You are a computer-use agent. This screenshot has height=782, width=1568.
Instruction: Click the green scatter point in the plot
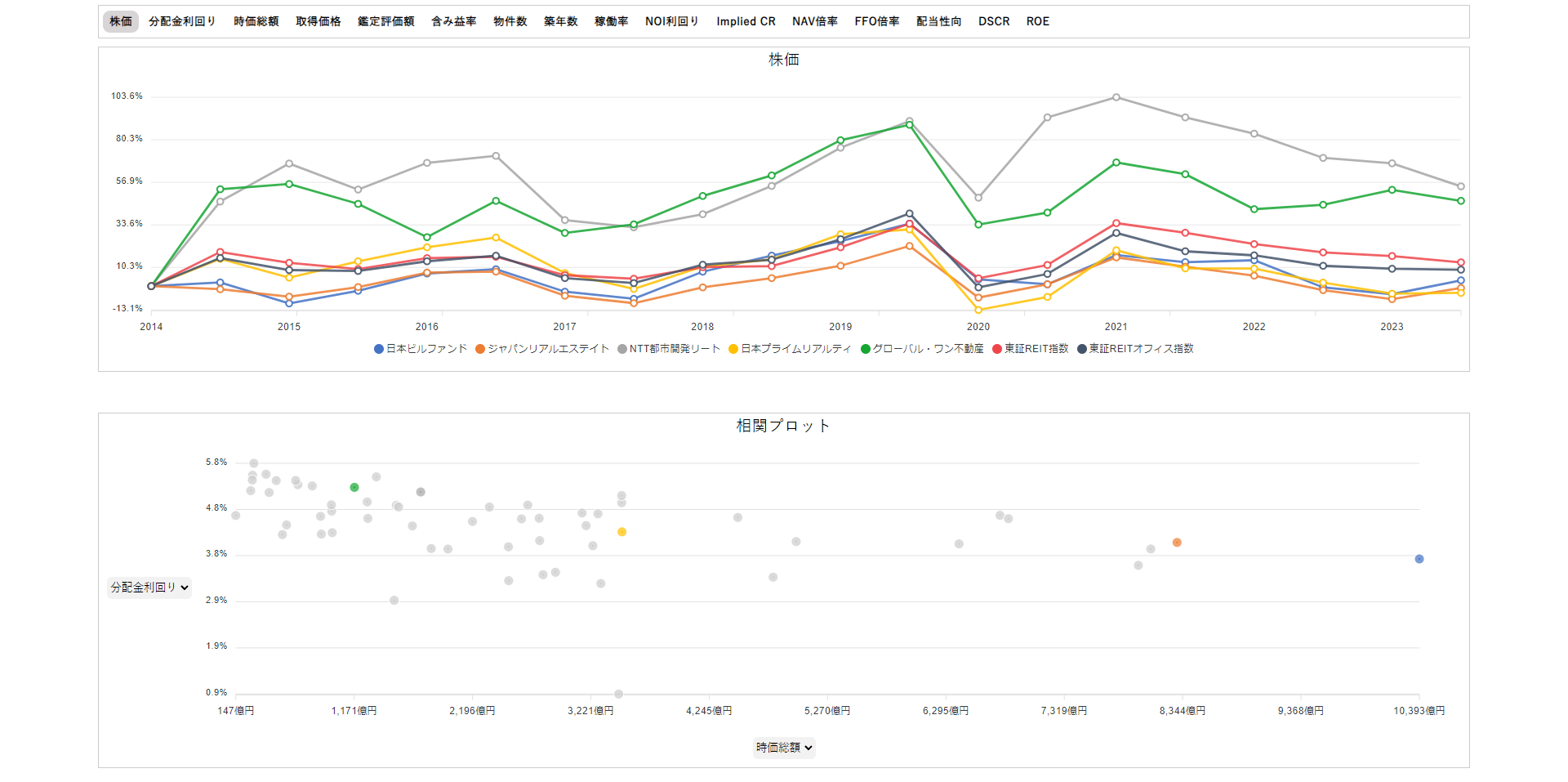click(354, 488)
